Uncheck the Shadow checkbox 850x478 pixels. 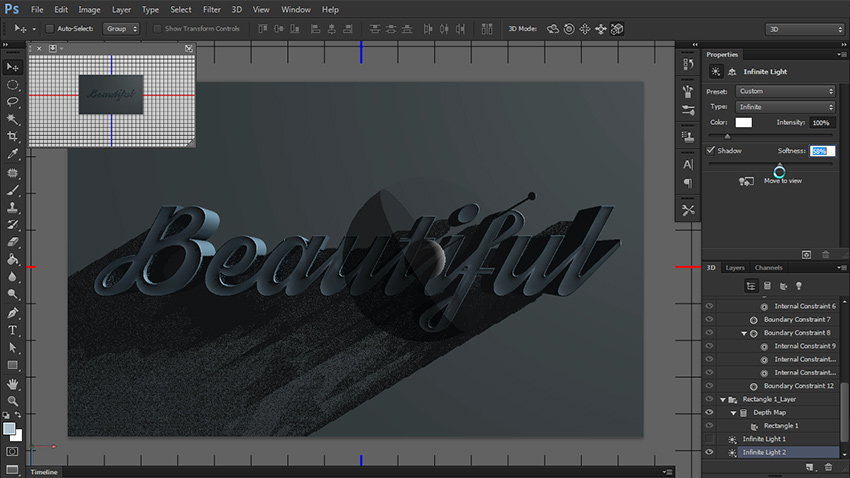tap(711, 151)
